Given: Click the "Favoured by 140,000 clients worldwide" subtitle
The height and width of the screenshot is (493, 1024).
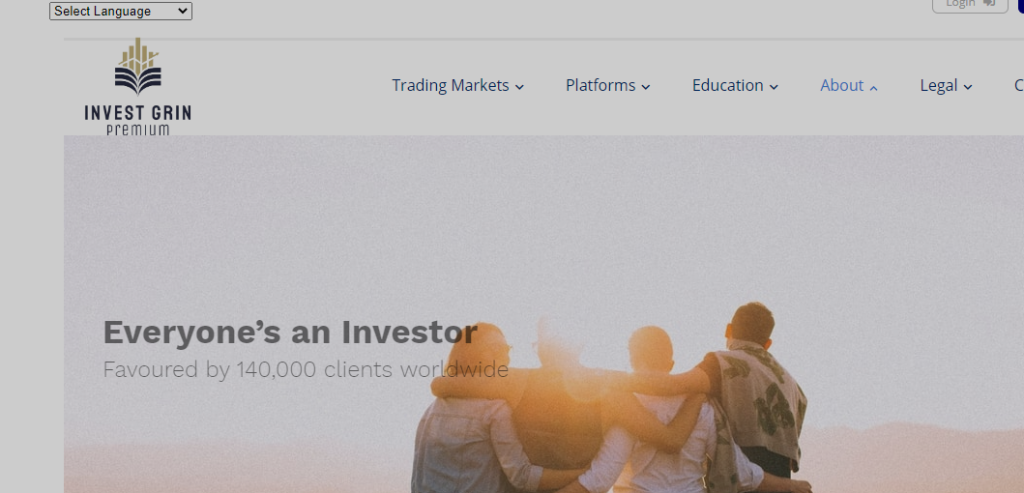Looking at the screenshot, I should tap(305, 370).
